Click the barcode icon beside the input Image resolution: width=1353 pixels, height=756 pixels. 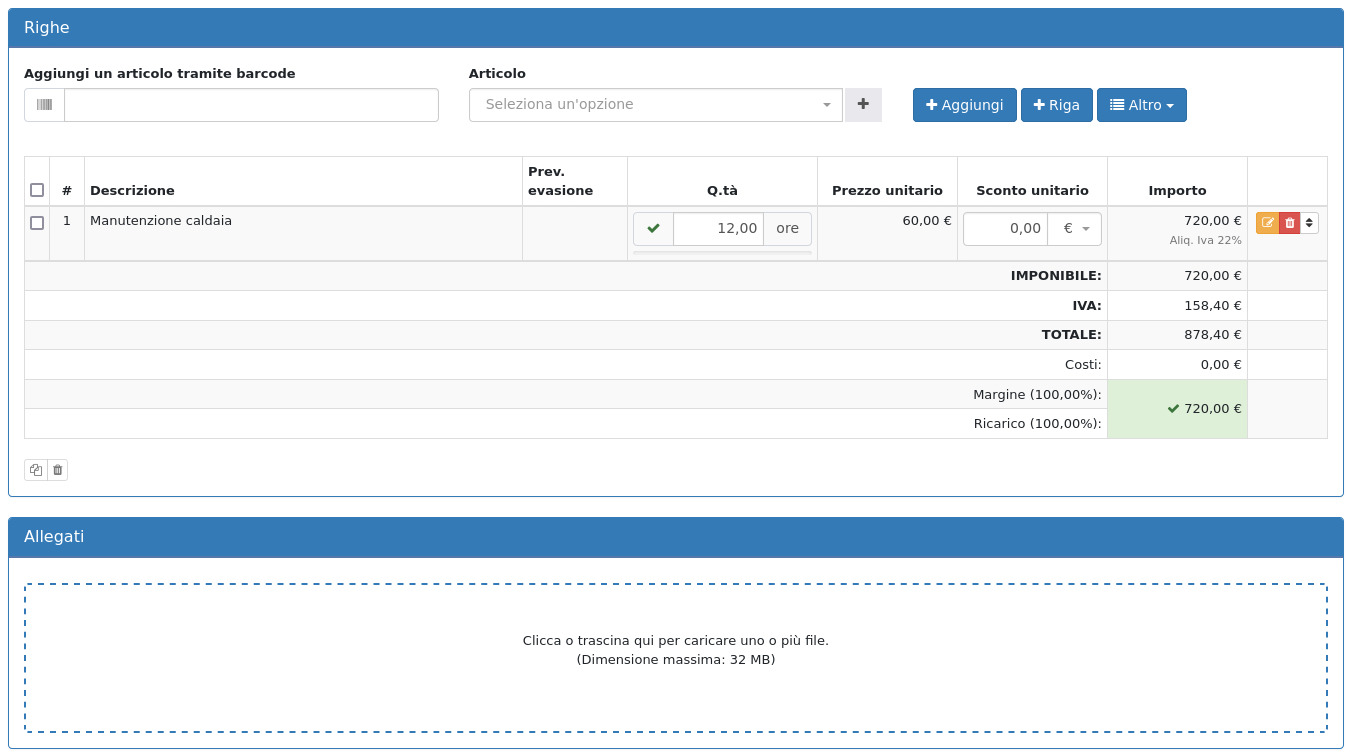tap(45, 105)
